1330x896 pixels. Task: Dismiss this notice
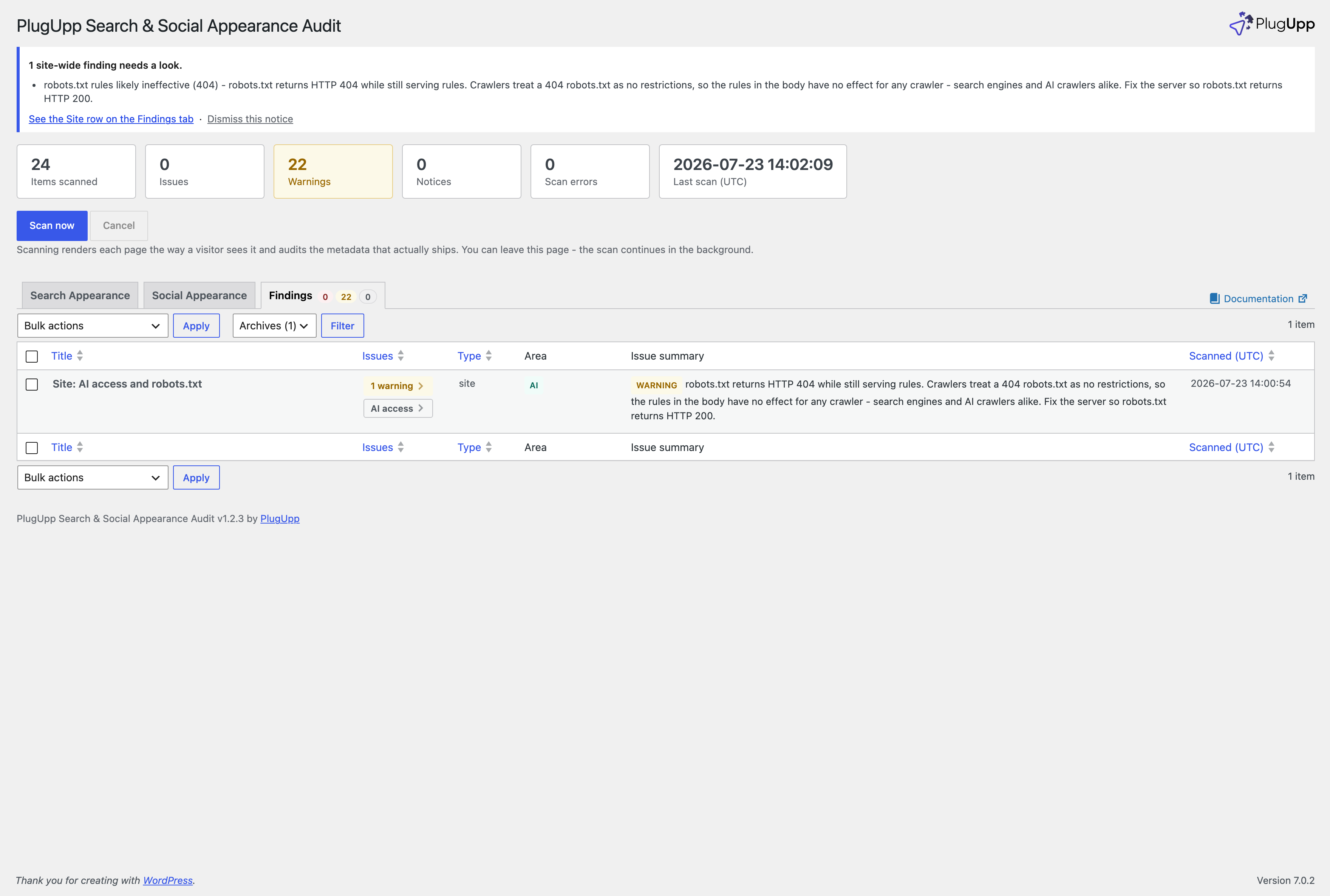click(250, 119)
